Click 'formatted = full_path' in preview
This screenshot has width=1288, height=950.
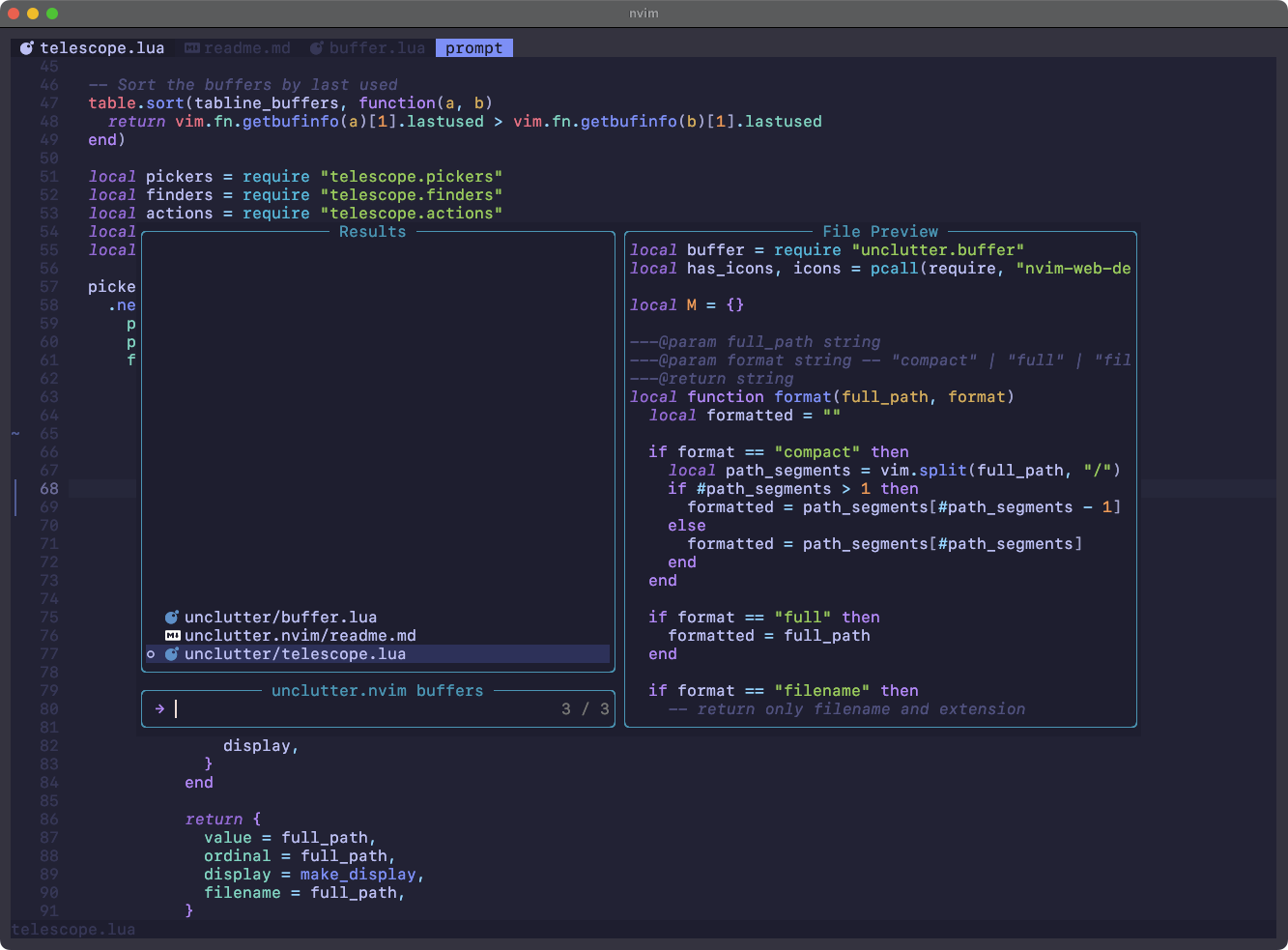(769, 636)
